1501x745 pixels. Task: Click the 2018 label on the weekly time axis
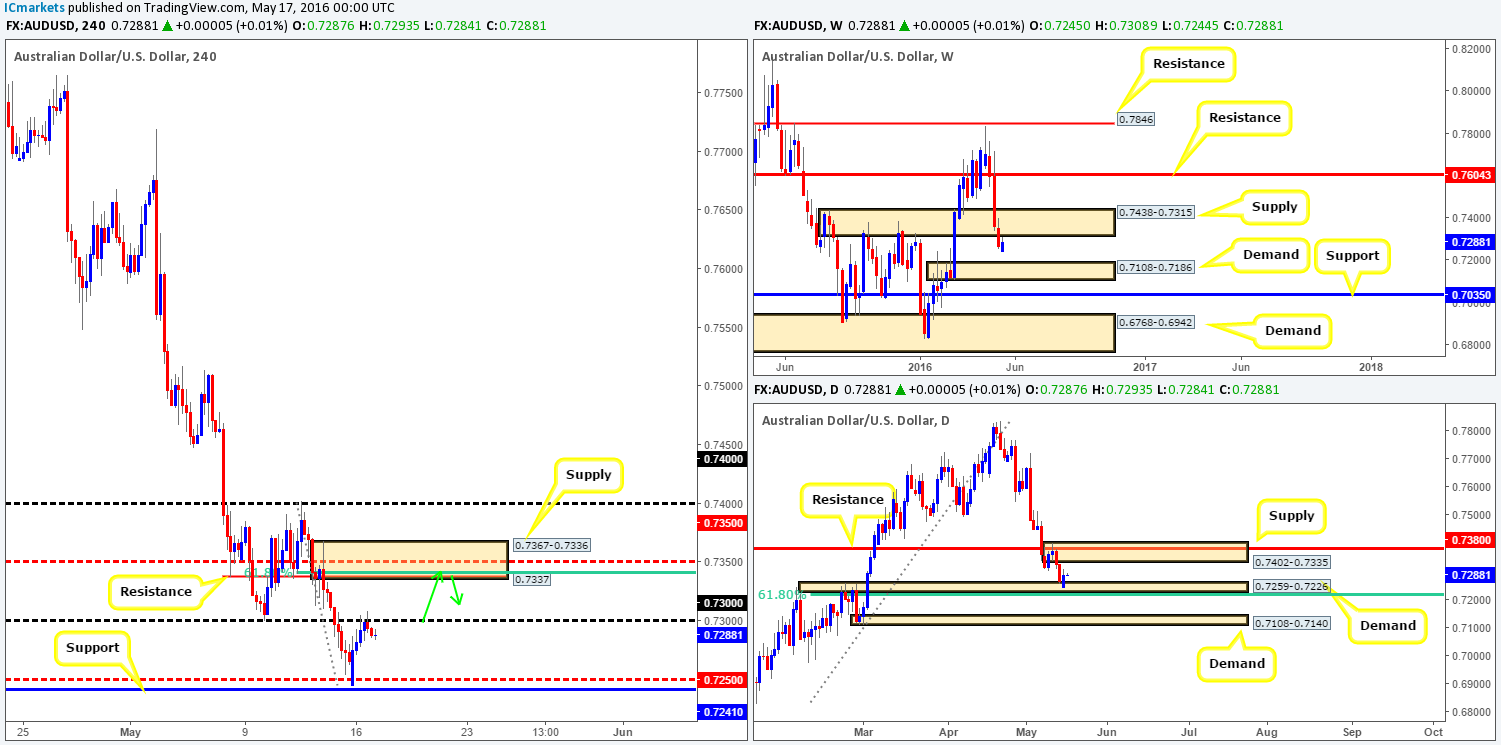pyautogui.click(x=1370, y=368)
